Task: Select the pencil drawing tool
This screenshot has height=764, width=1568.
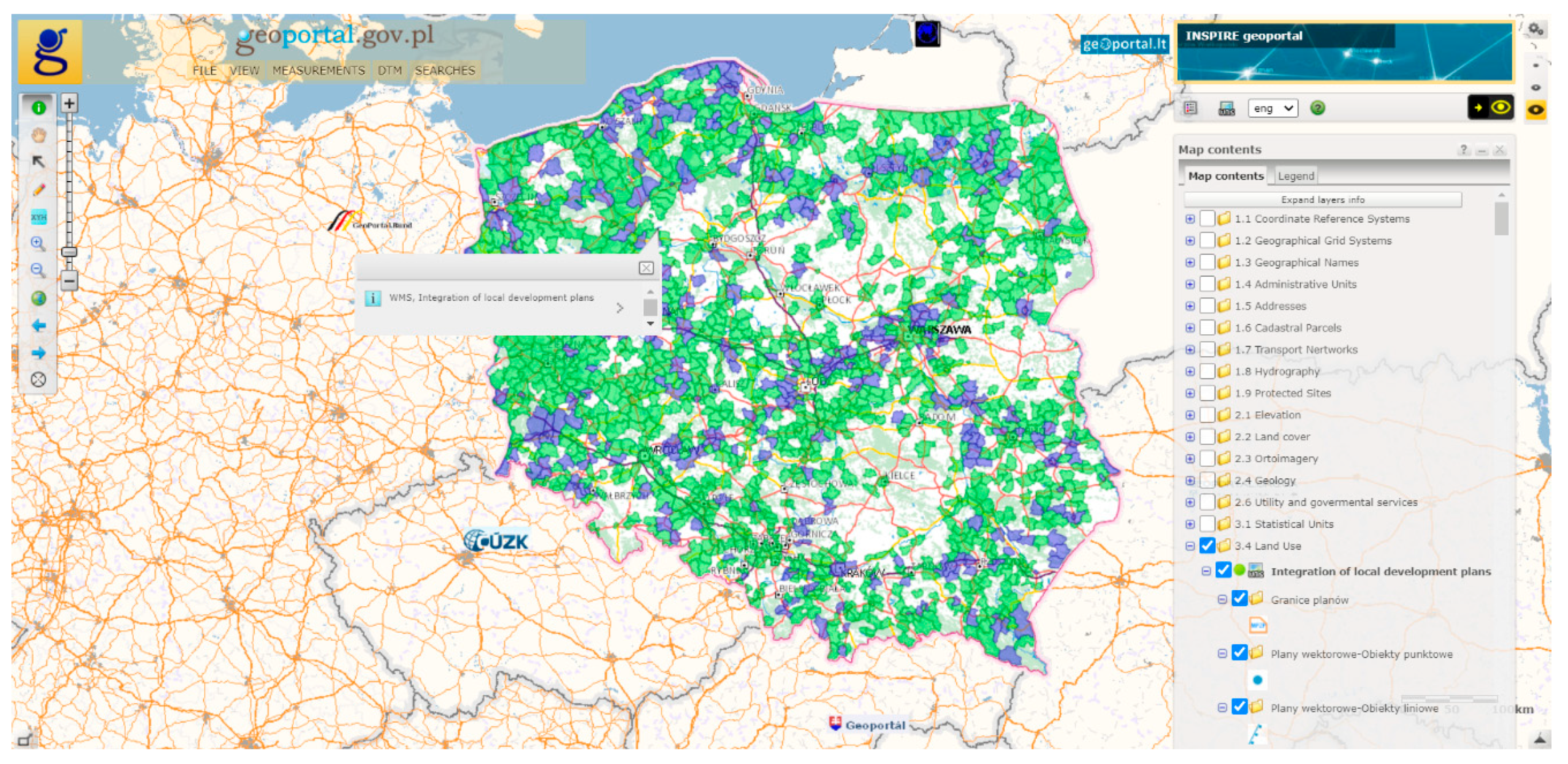Action: point(38,190)
